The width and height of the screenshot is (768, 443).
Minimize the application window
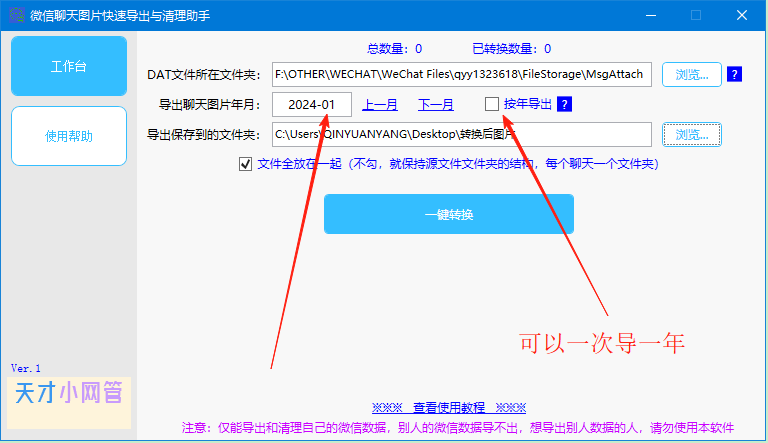(x=650, y=15)
